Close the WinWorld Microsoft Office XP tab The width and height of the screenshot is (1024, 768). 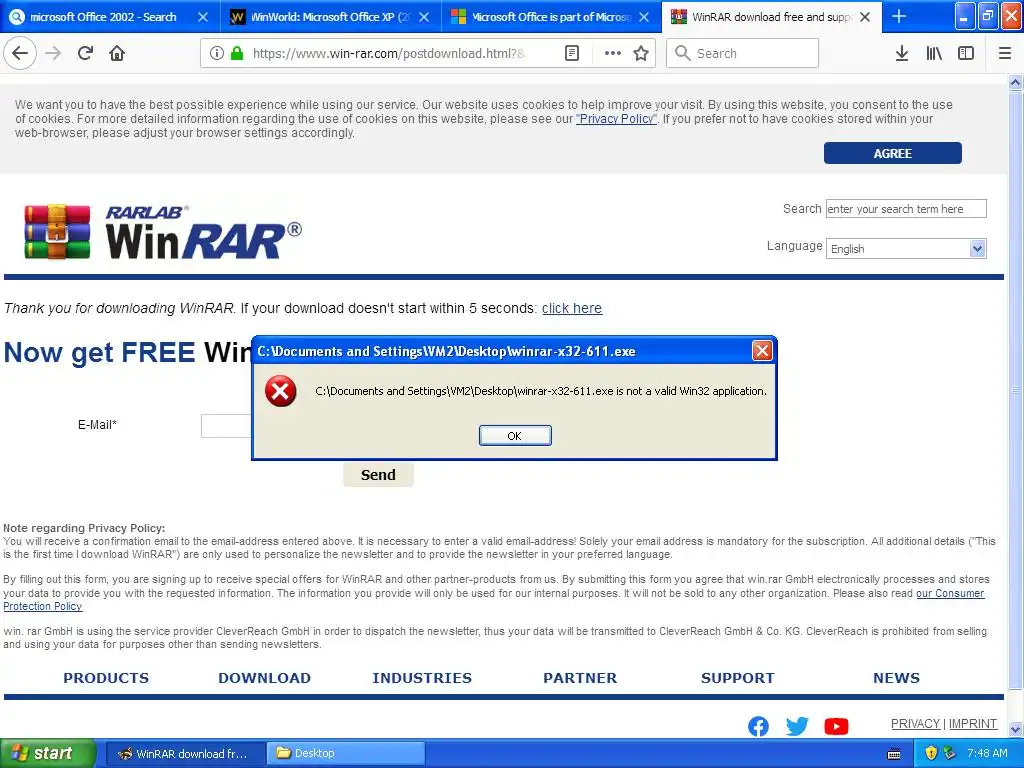pos(424,17)
